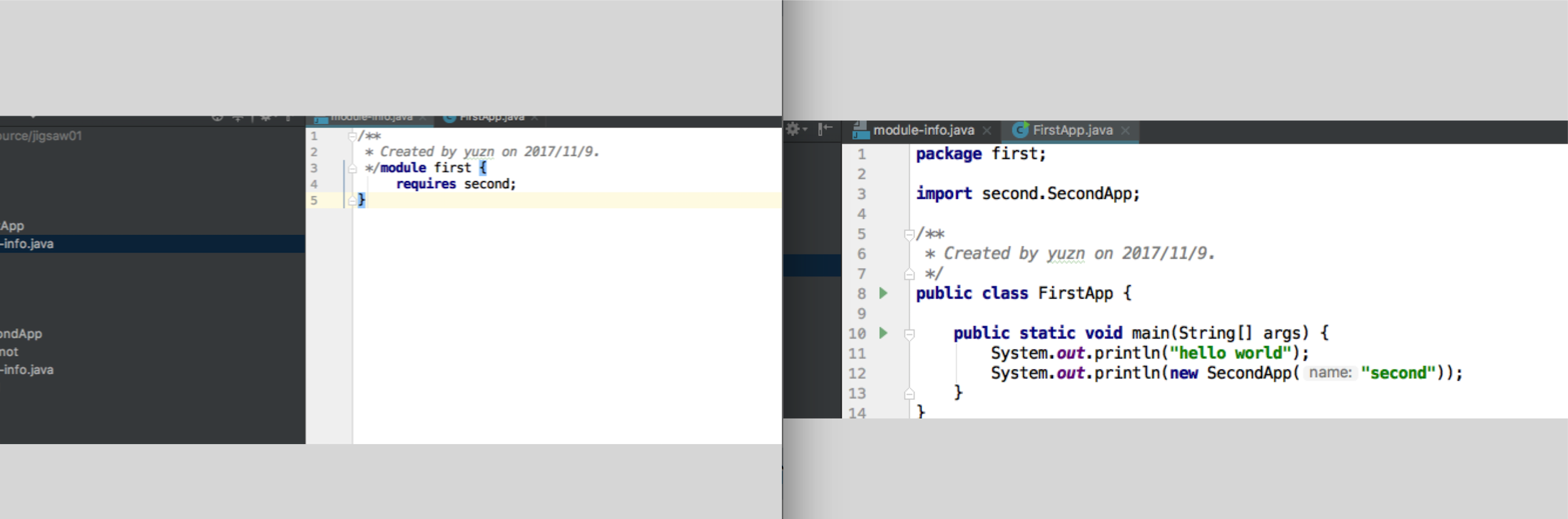Collapse the main method fold at line 10
Screen dimensions: 1568x519
point(909,334)
